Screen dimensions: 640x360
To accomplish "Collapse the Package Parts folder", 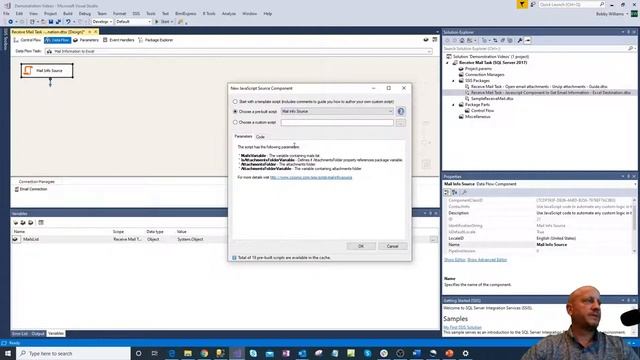I will click(453, 105).
